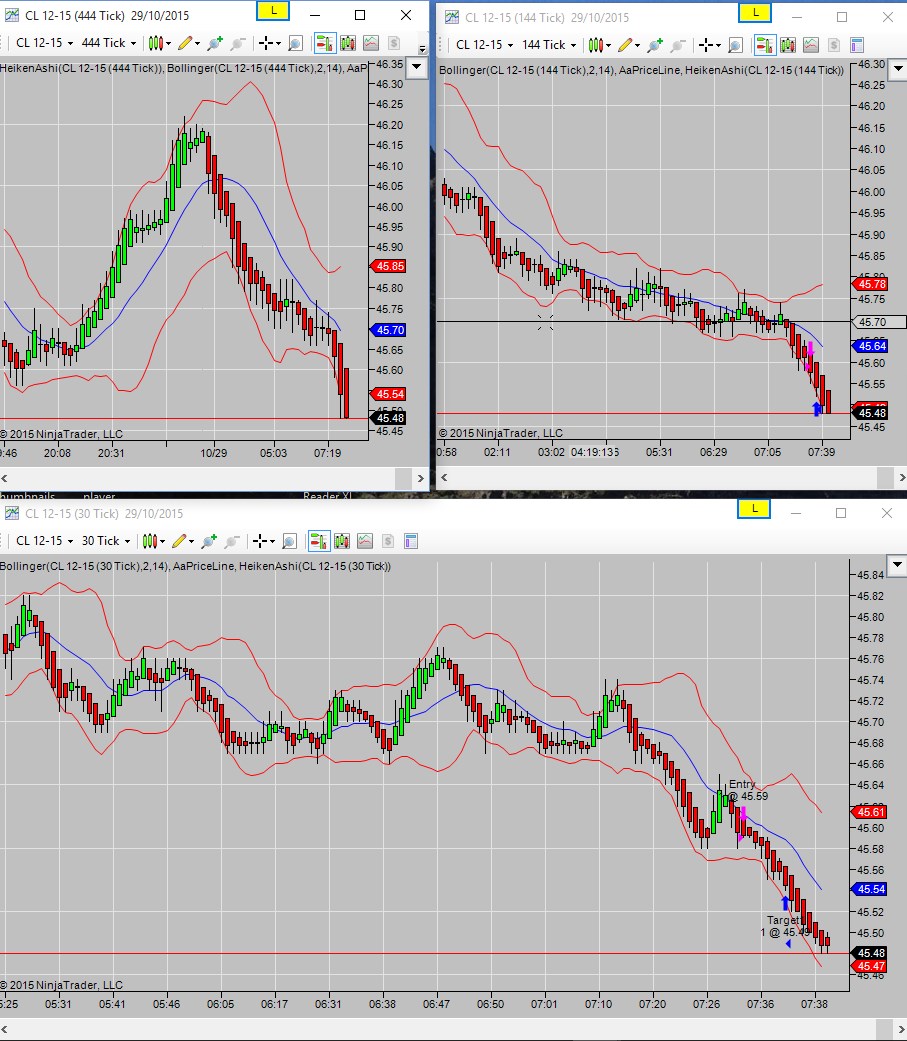Maximize the 144 Tick chart window

pyautogui.click(x=842, y=17)
